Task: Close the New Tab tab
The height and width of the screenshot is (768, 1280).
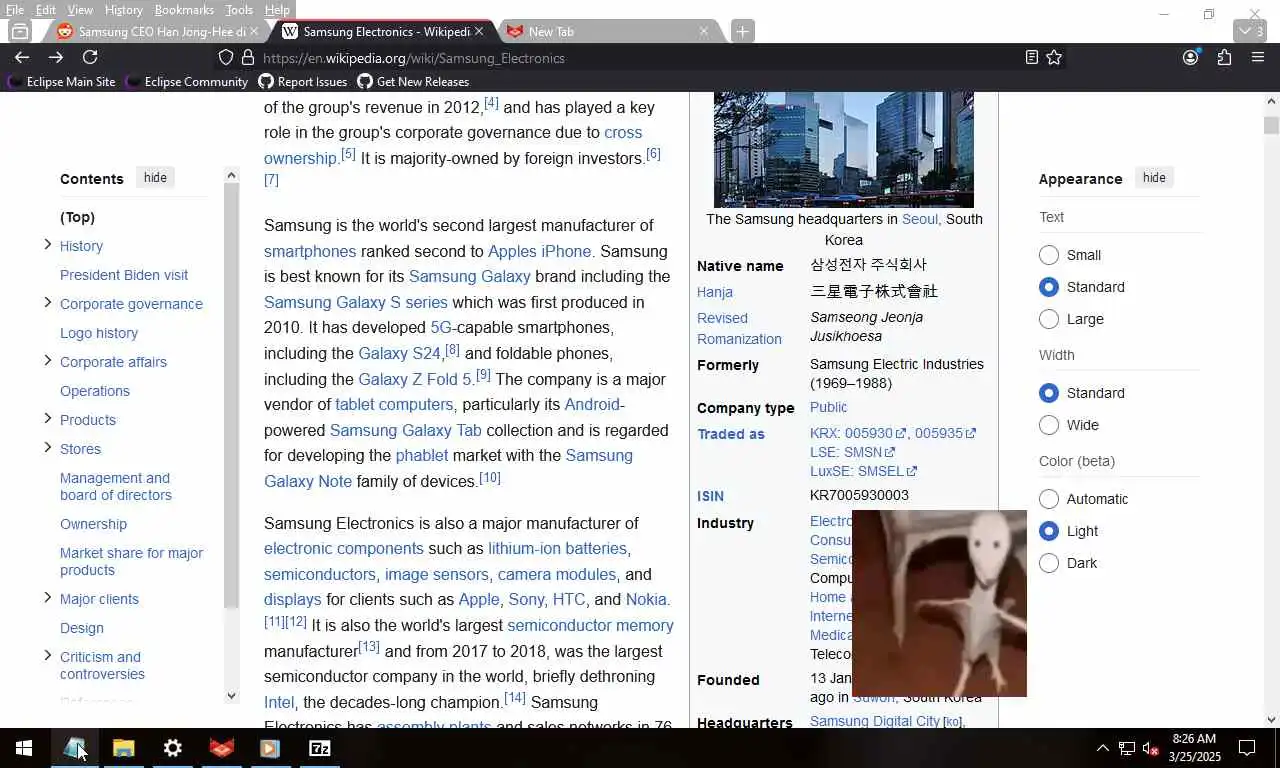Action: click(704, 31)
